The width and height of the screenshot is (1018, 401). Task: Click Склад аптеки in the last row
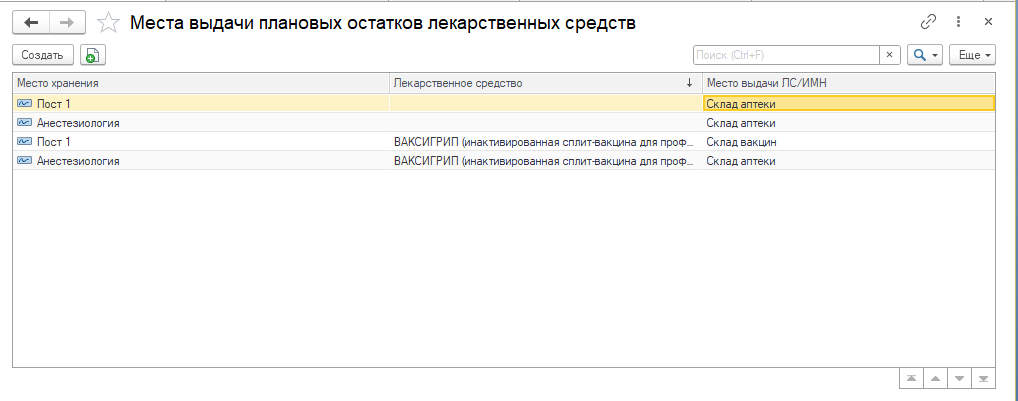click(848, 160)
